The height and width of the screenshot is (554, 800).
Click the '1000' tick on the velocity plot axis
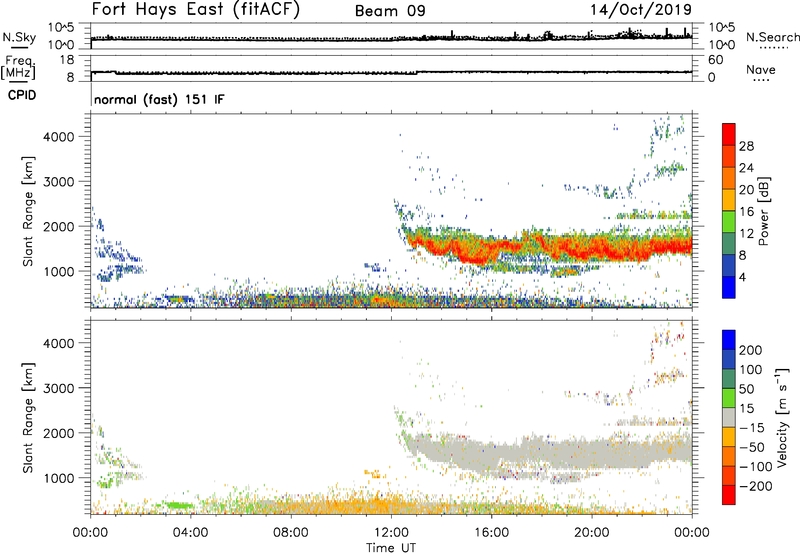point(59,478)
